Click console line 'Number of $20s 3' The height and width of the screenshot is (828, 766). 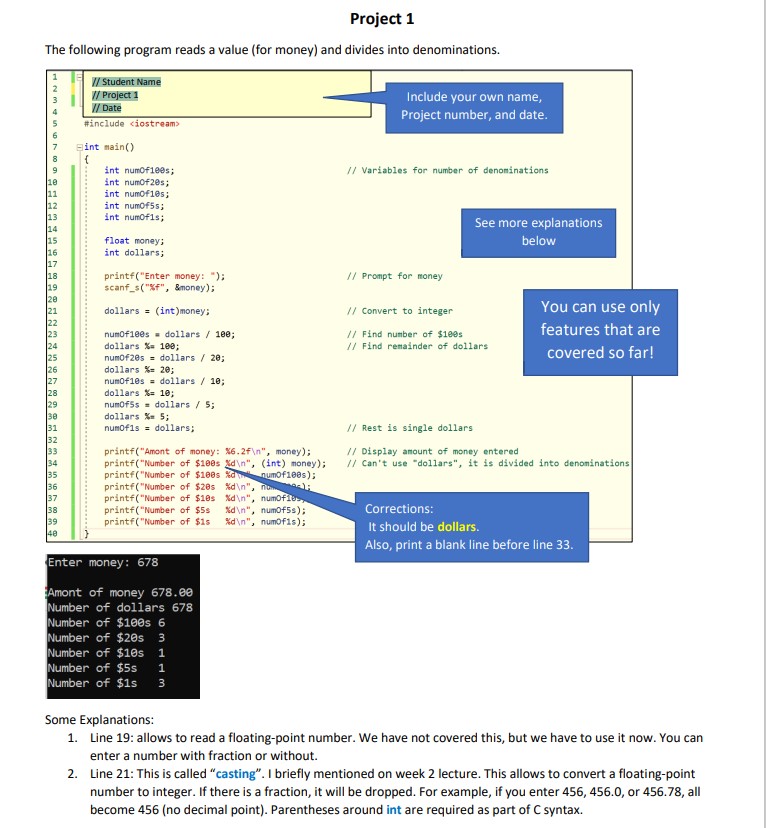tap(107, 638)
